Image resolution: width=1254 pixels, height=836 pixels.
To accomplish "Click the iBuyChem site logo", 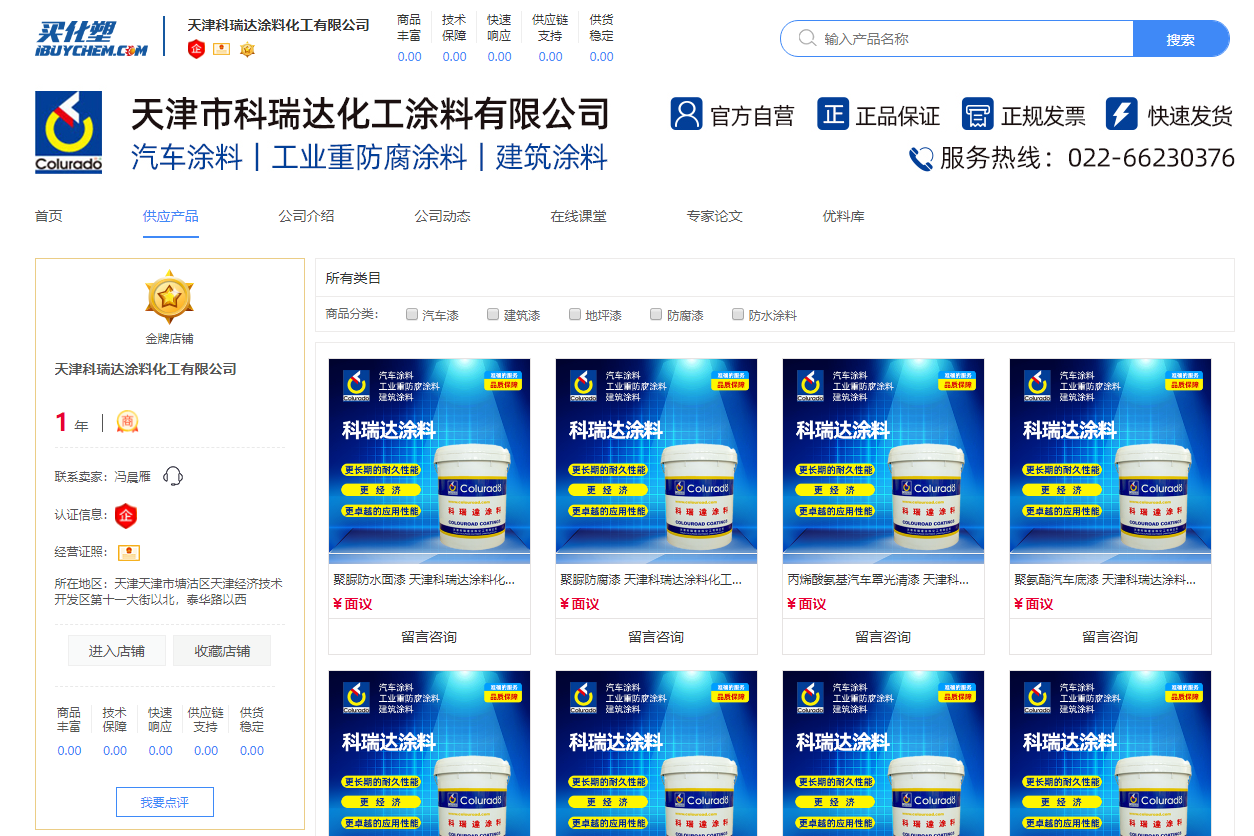I will click(x=91, y=38).
